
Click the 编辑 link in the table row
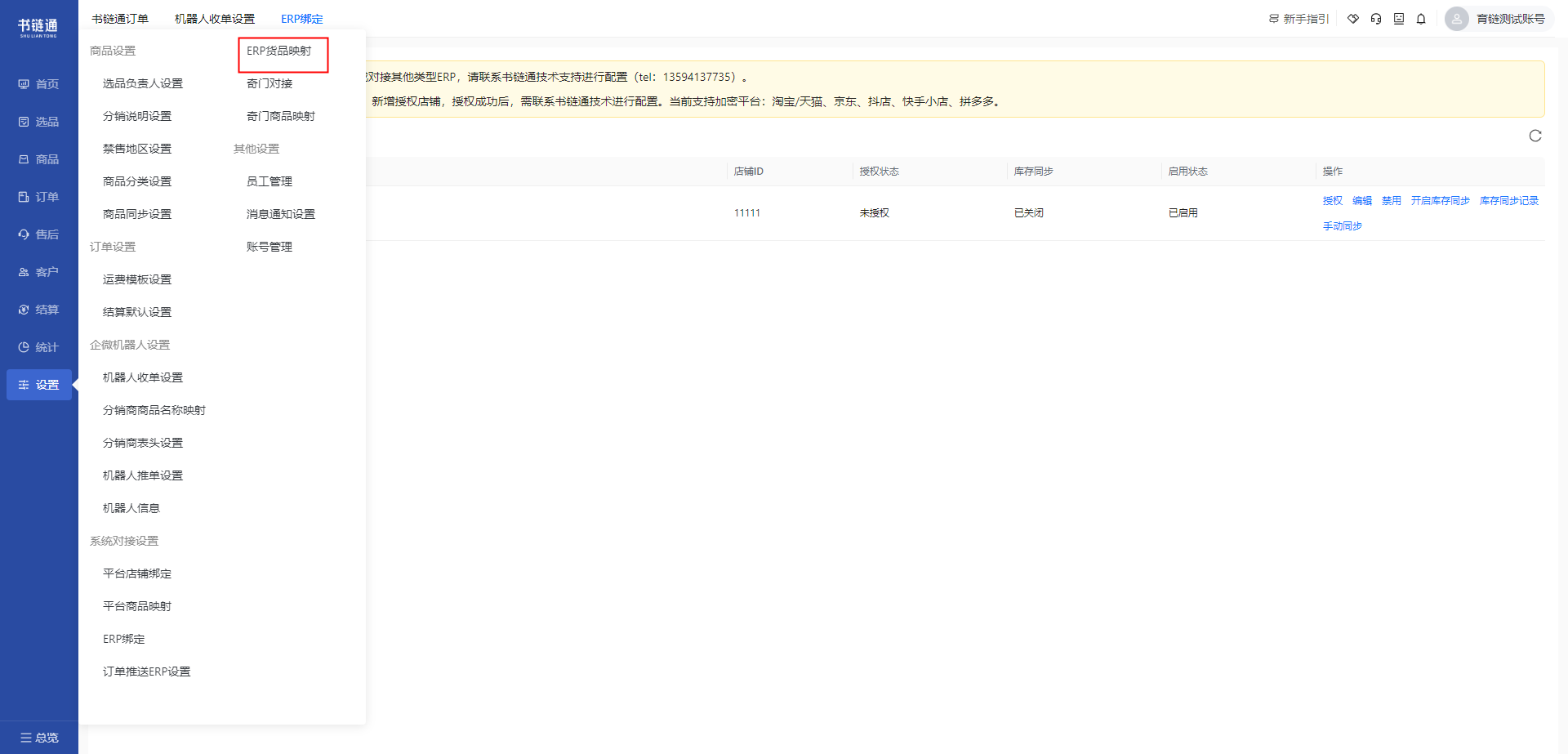pyautogui.click(x=1362, y=201)
